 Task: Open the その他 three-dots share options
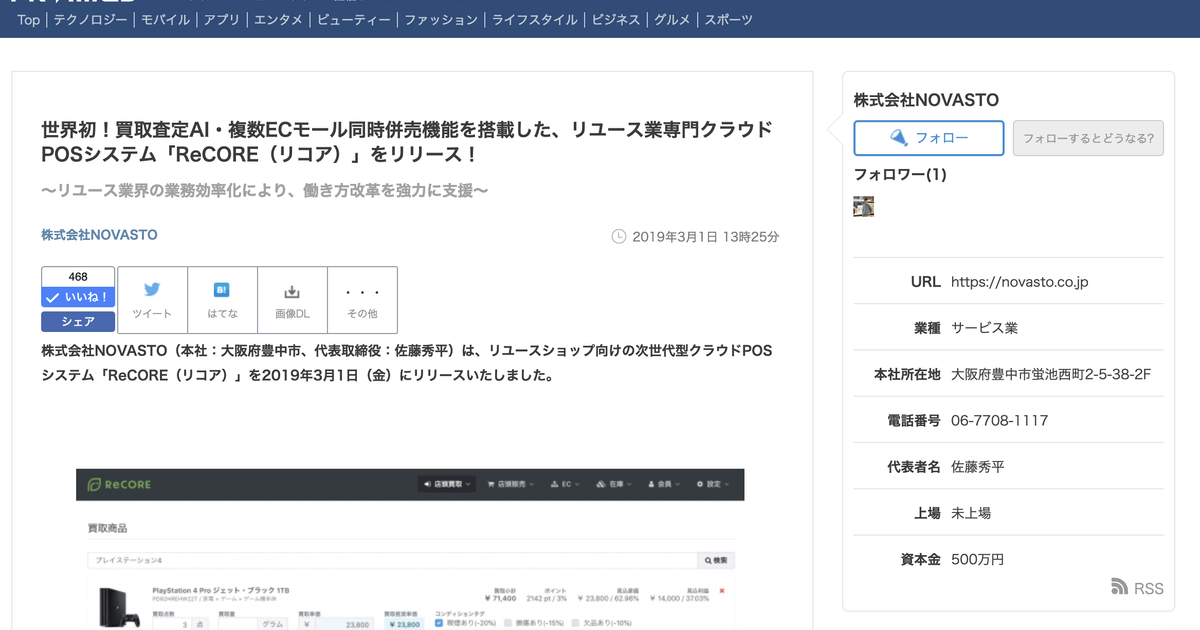[x=362, y=299]
